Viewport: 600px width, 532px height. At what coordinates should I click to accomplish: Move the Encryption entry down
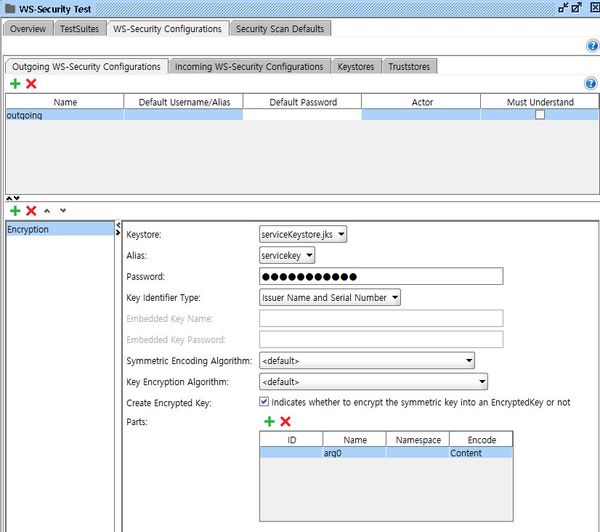coord(63,211)
